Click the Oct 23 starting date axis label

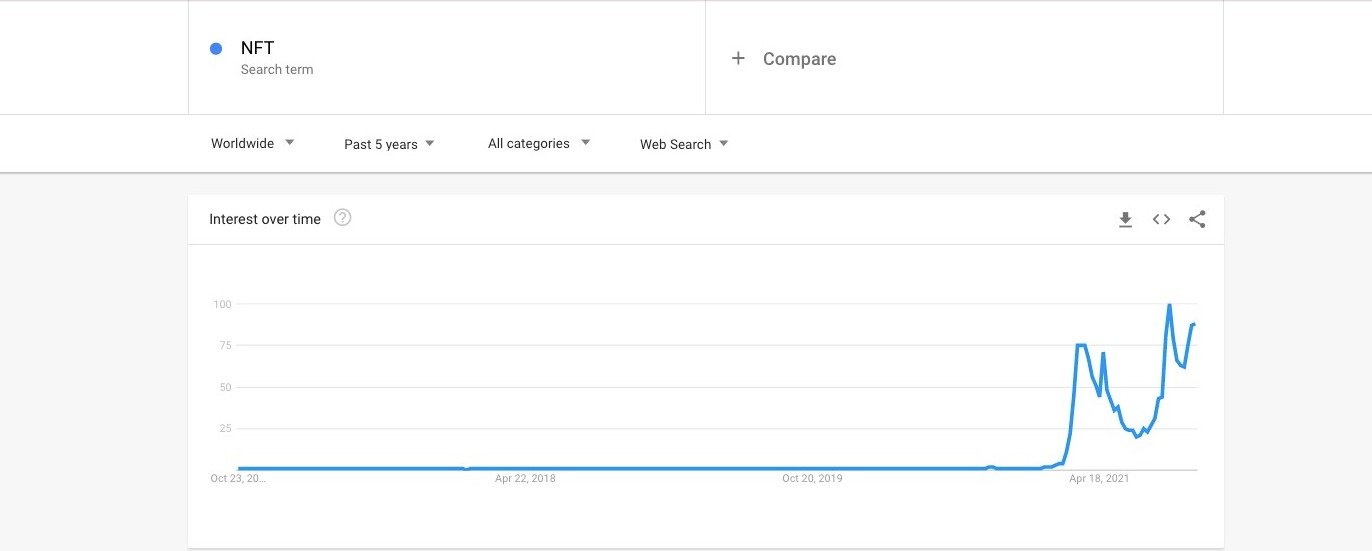[238, 478]
